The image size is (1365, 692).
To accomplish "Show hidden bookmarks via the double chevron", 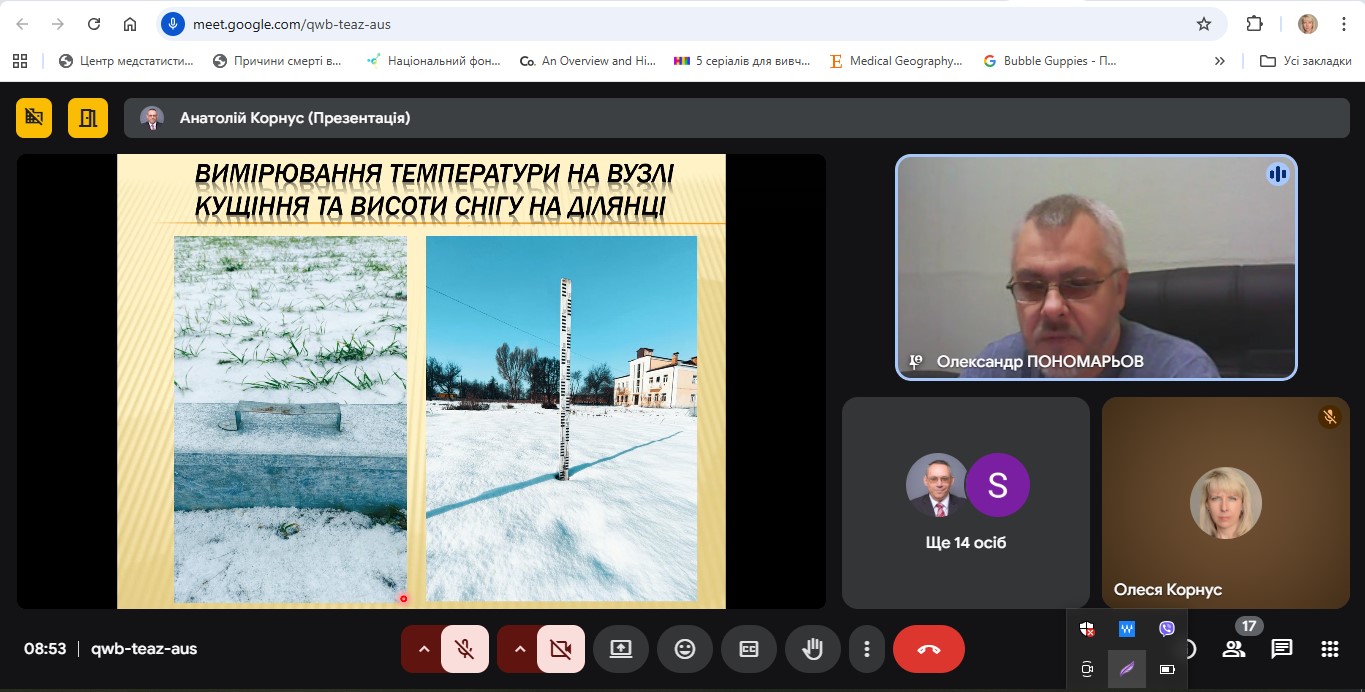I will coord(1219,61).
